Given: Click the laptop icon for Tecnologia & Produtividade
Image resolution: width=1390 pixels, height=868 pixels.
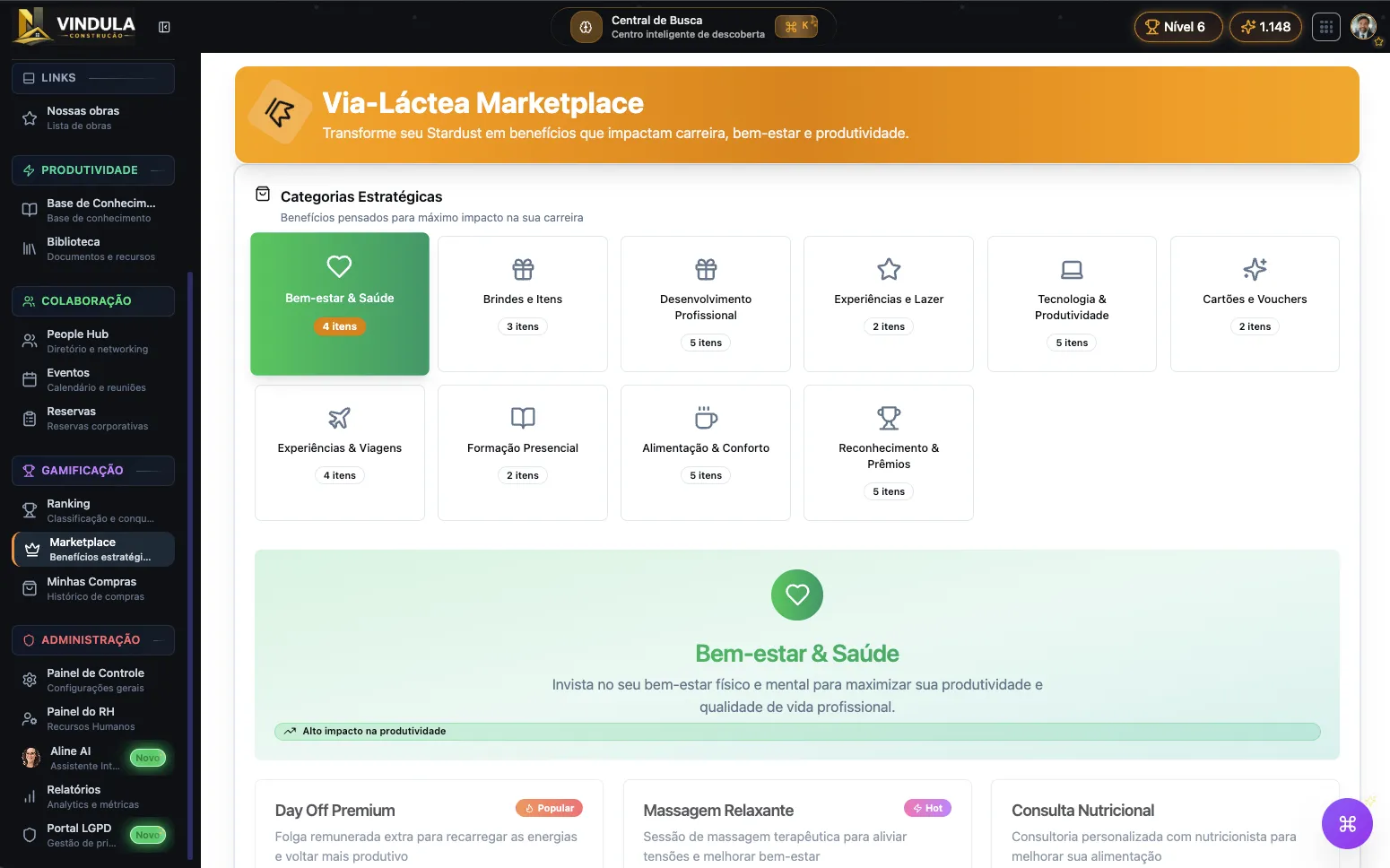Looking at the screenshot, I should pyautogui.click(x=1071, y=269).
